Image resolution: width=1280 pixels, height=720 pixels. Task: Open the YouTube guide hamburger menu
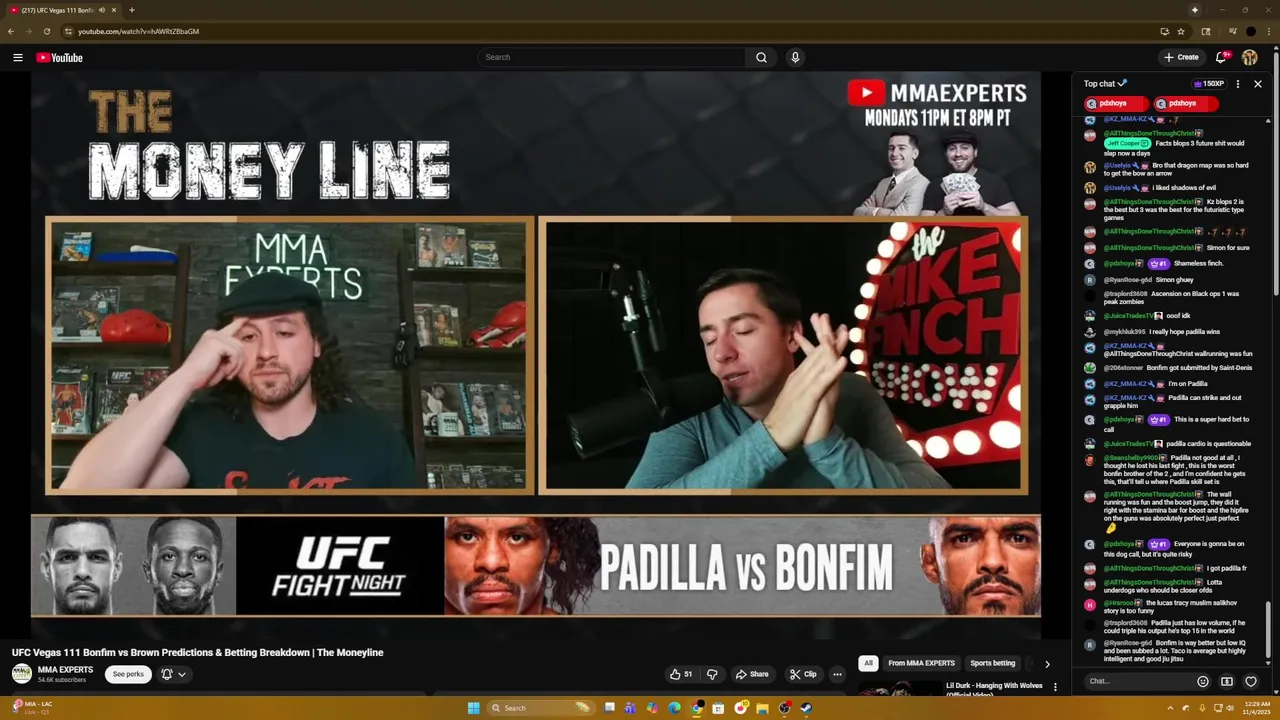click(18, 58)
